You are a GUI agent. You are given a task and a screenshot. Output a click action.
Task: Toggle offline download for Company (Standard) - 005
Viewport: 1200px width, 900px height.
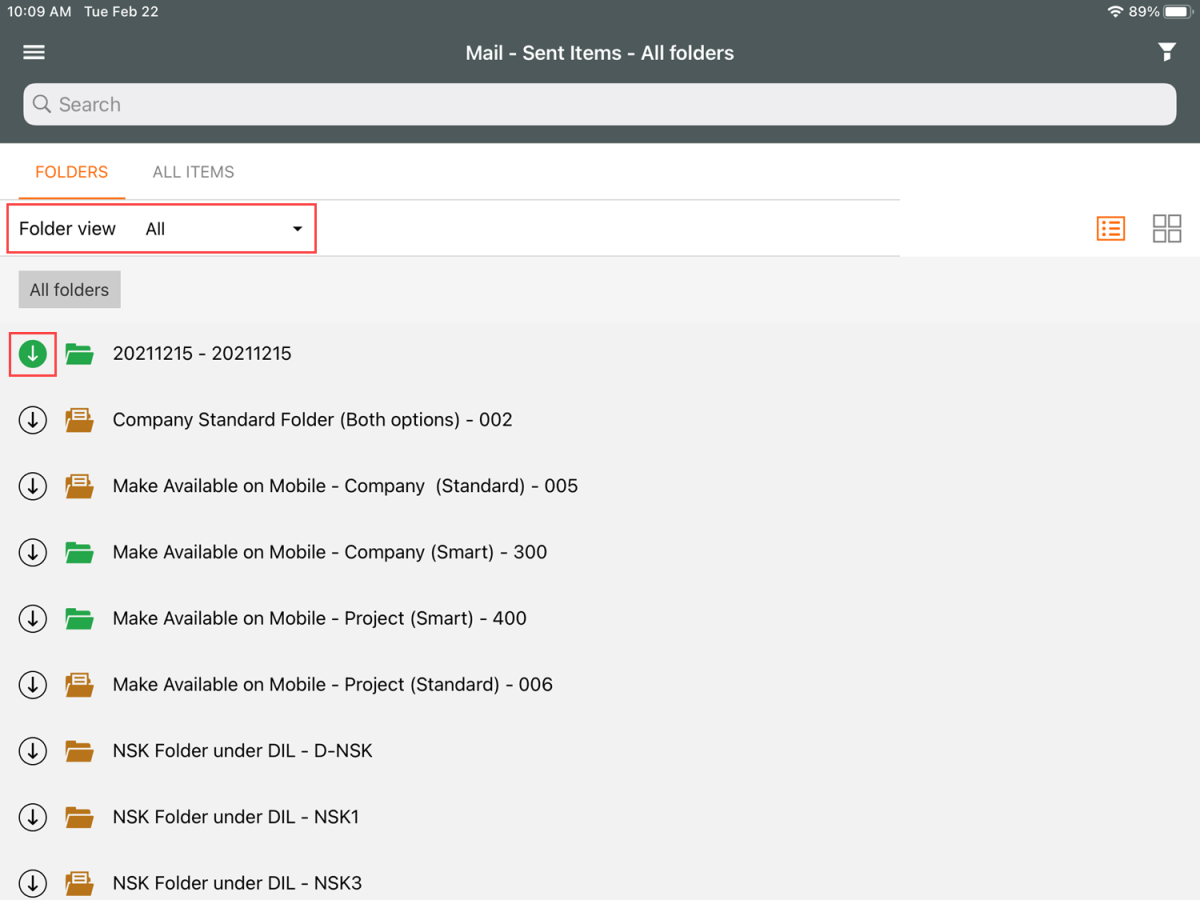[x=33, y=486]
